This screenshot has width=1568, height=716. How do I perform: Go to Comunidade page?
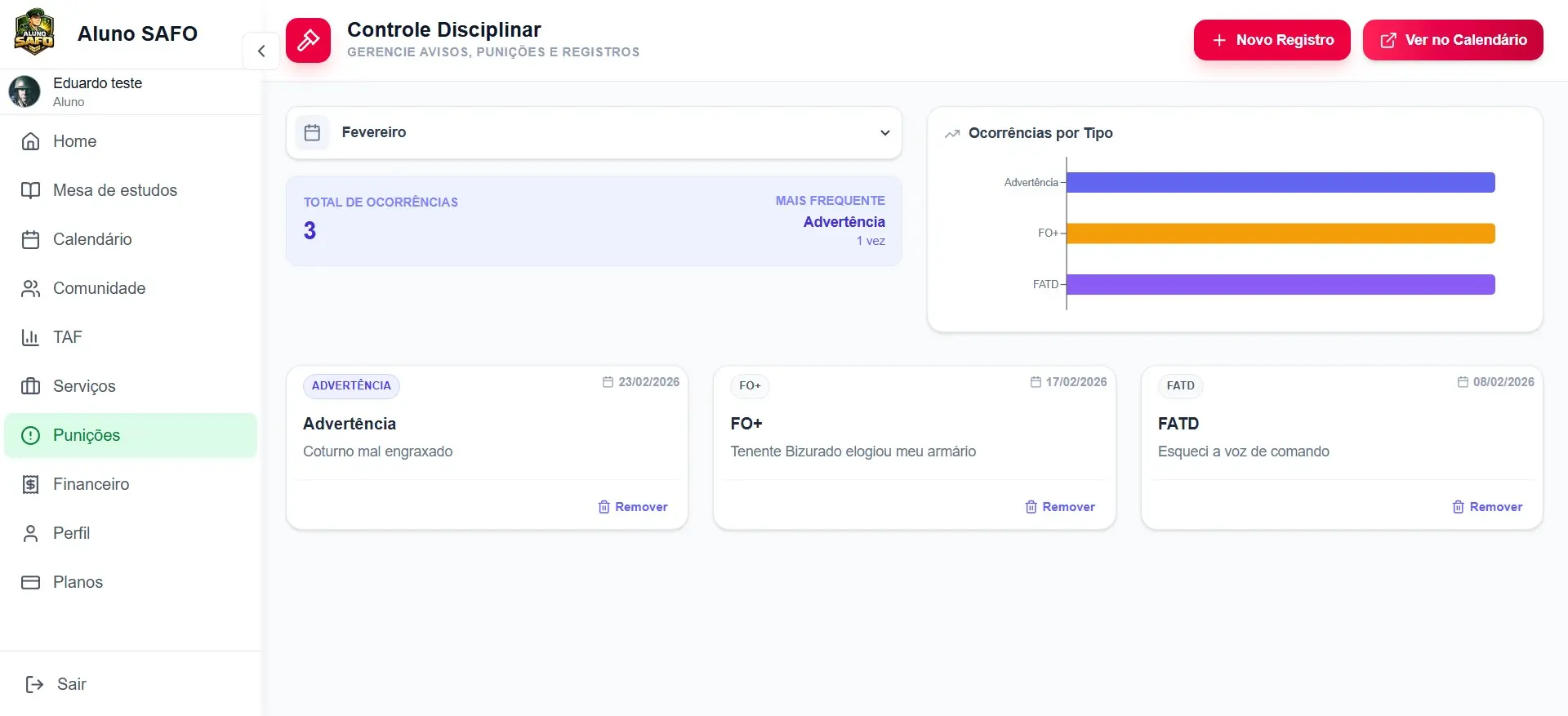99,288
